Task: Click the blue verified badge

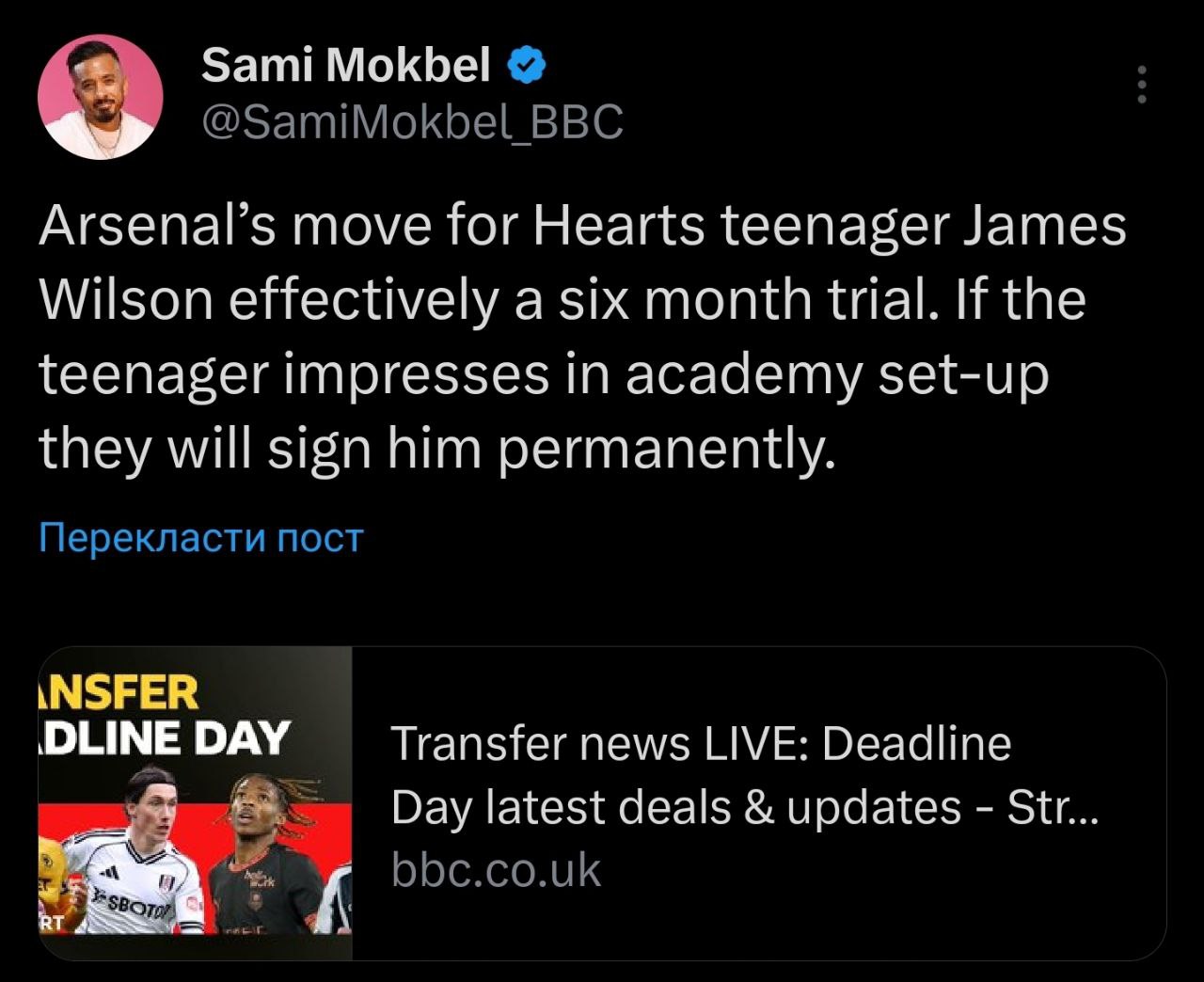Action: click(x=528, y=65)
